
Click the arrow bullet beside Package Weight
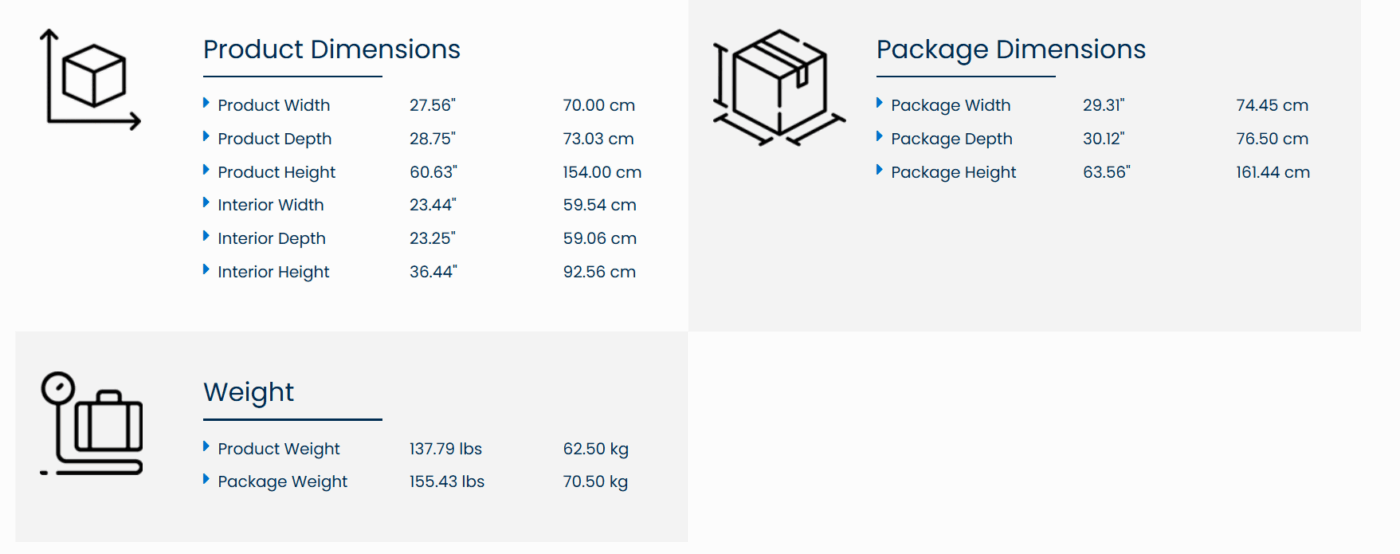click(206, 480)
